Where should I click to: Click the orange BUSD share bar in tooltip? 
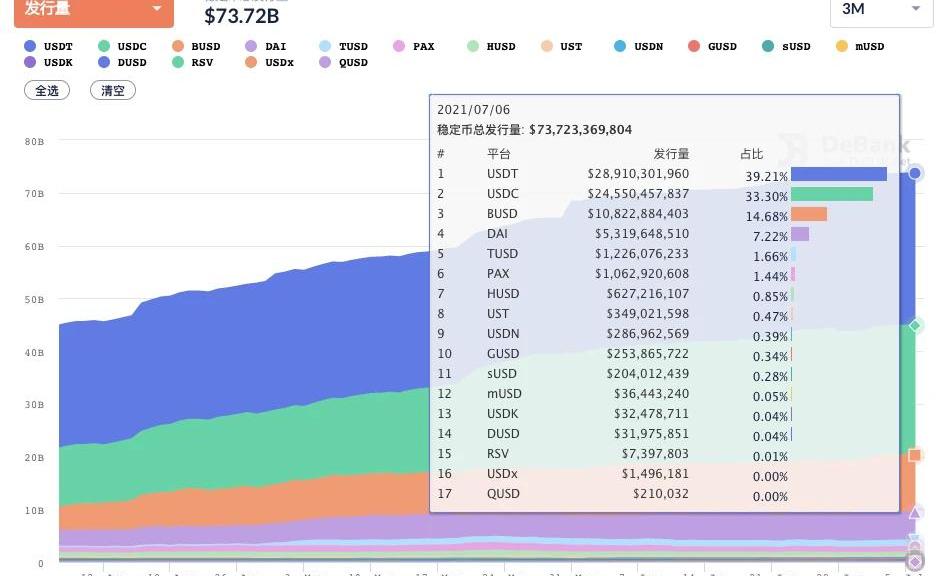(x=809, y=214)
